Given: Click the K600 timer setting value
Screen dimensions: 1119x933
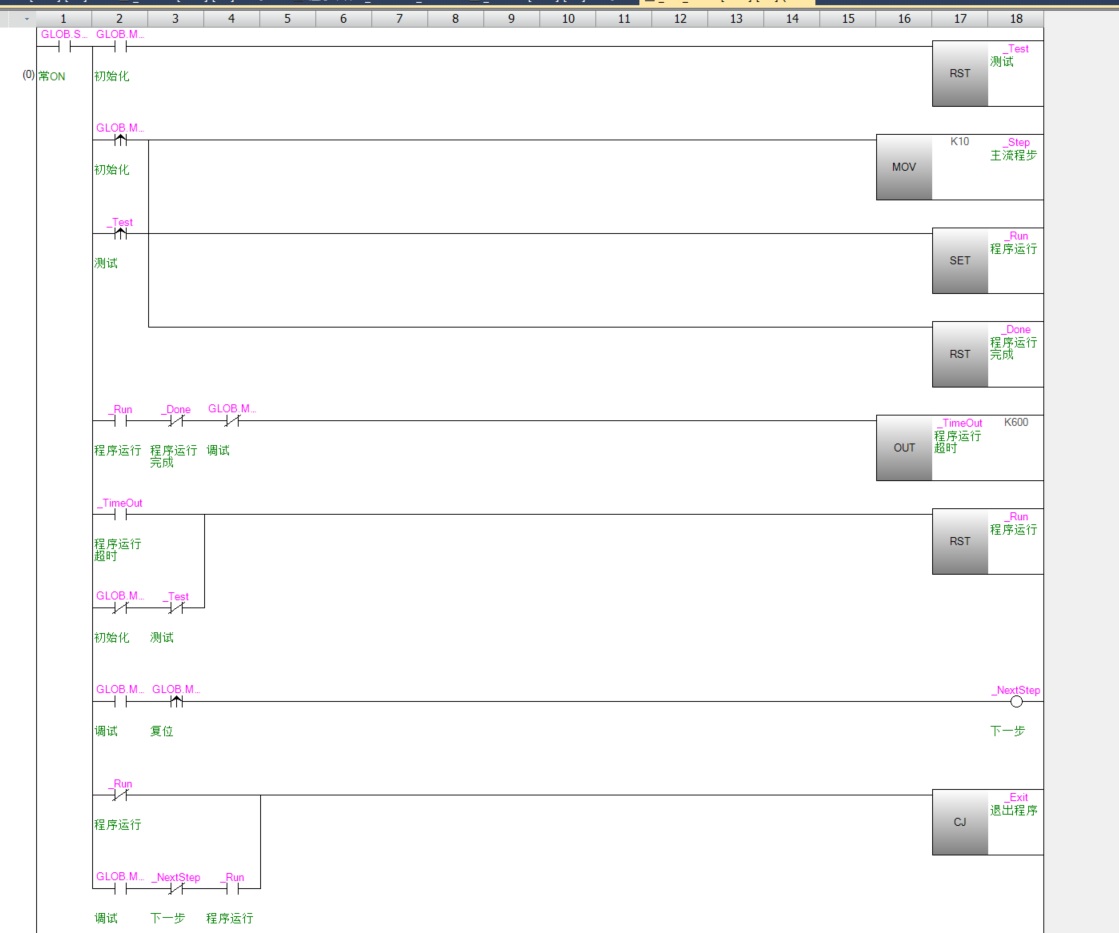Looking at the screenshot, I should click(x=1015, y=423).
